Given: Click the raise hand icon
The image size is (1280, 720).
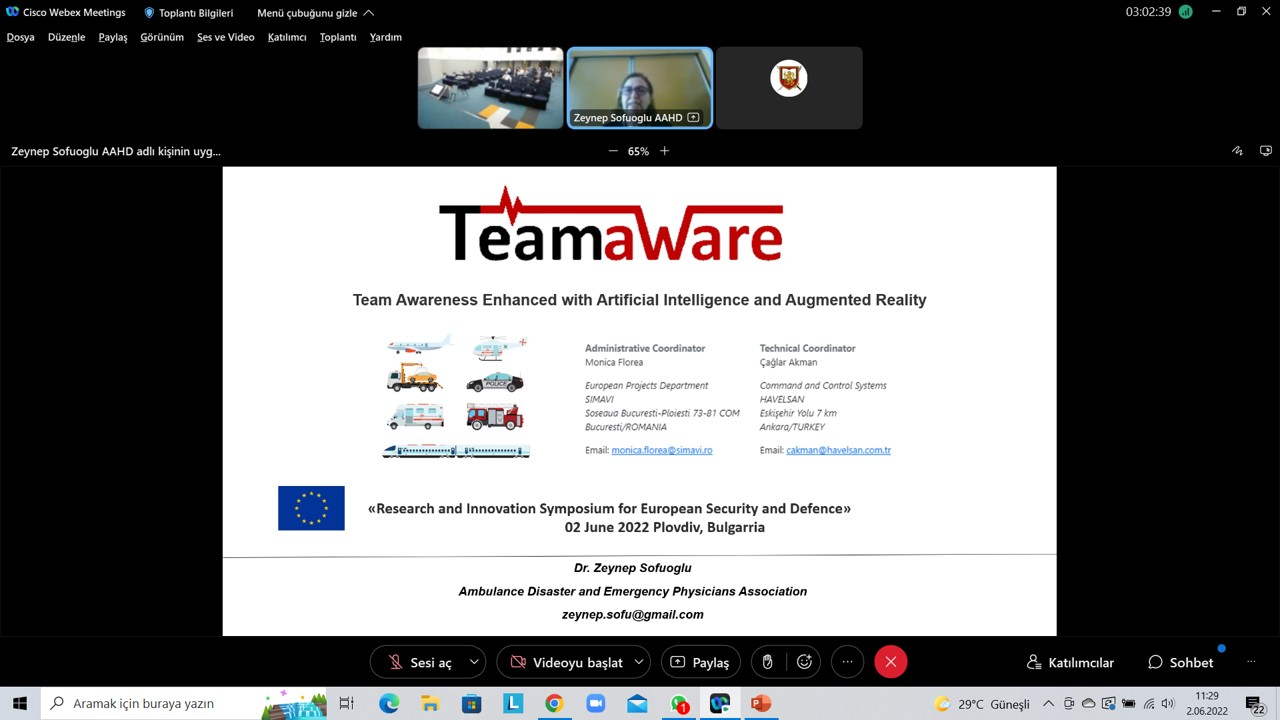Looking at the screenshot, I should [768, 662].
